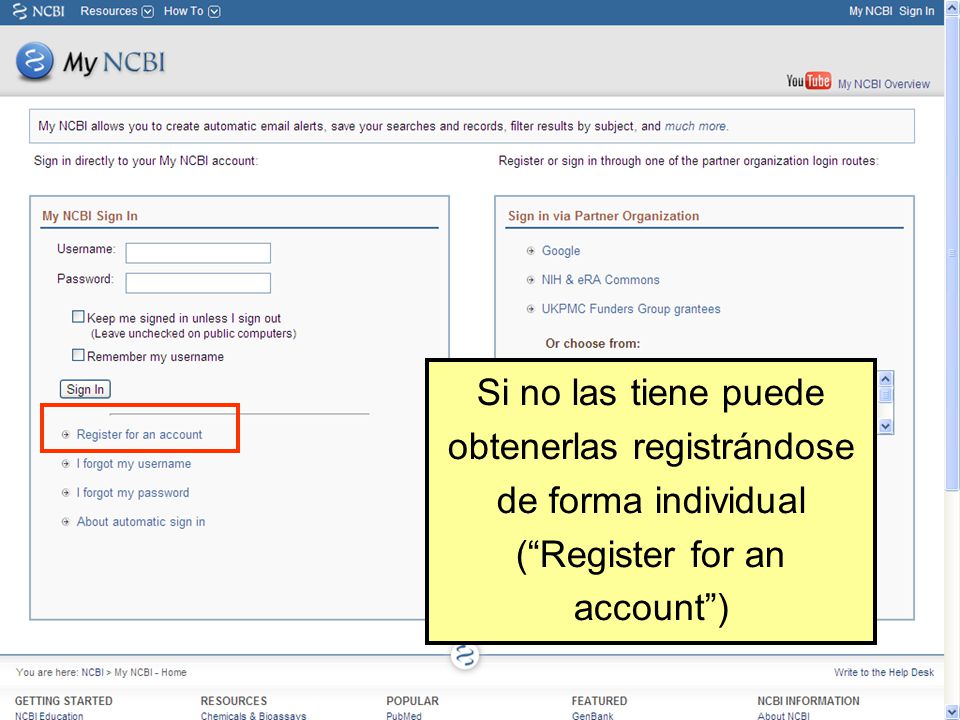
Task: Click the NCBI logo in top bar
Action: [x=38, y=11]
